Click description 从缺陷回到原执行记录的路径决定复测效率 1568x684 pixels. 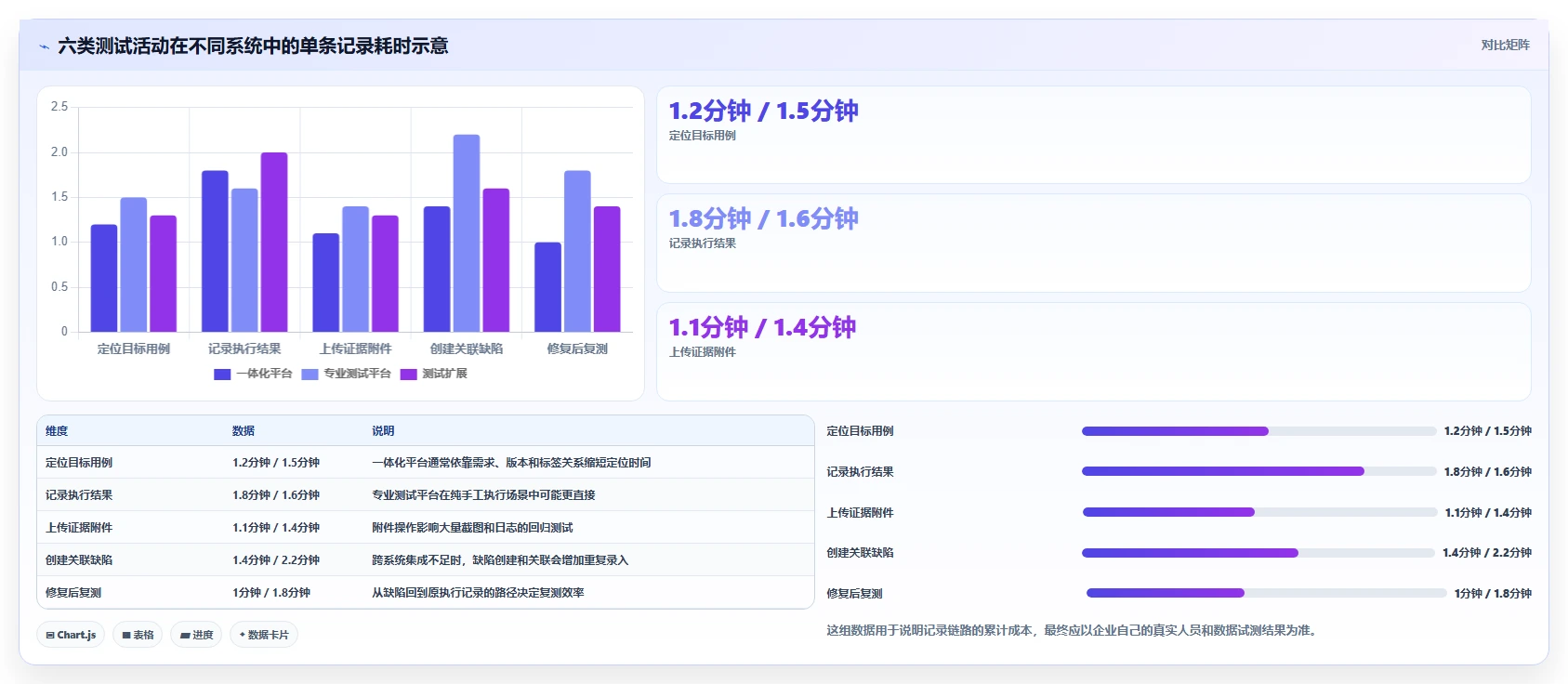point(478,593)
